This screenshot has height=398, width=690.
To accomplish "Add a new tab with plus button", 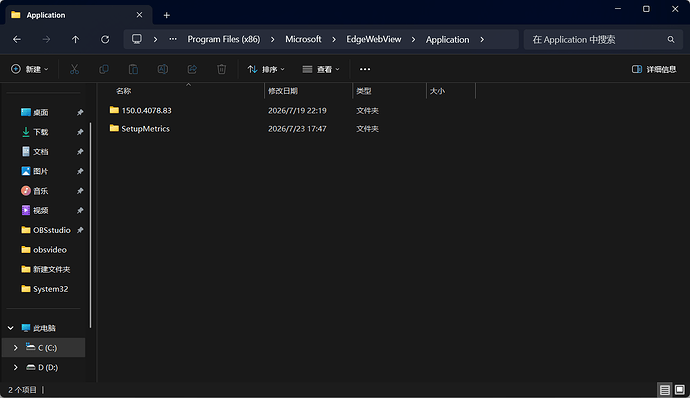I will point(166,15).
